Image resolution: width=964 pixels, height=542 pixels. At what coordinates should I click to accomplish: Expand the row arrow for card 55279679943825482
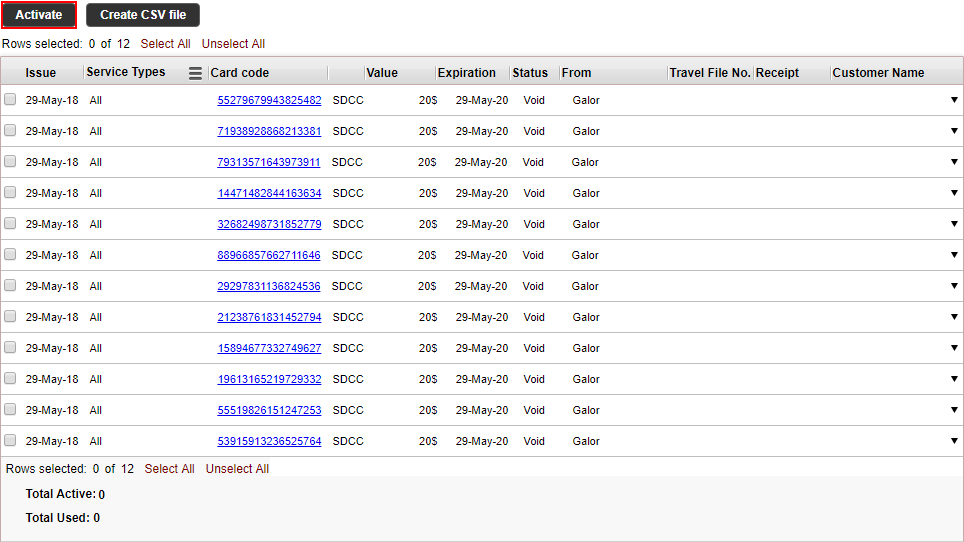pyautogui.click(x=954, y=100)
